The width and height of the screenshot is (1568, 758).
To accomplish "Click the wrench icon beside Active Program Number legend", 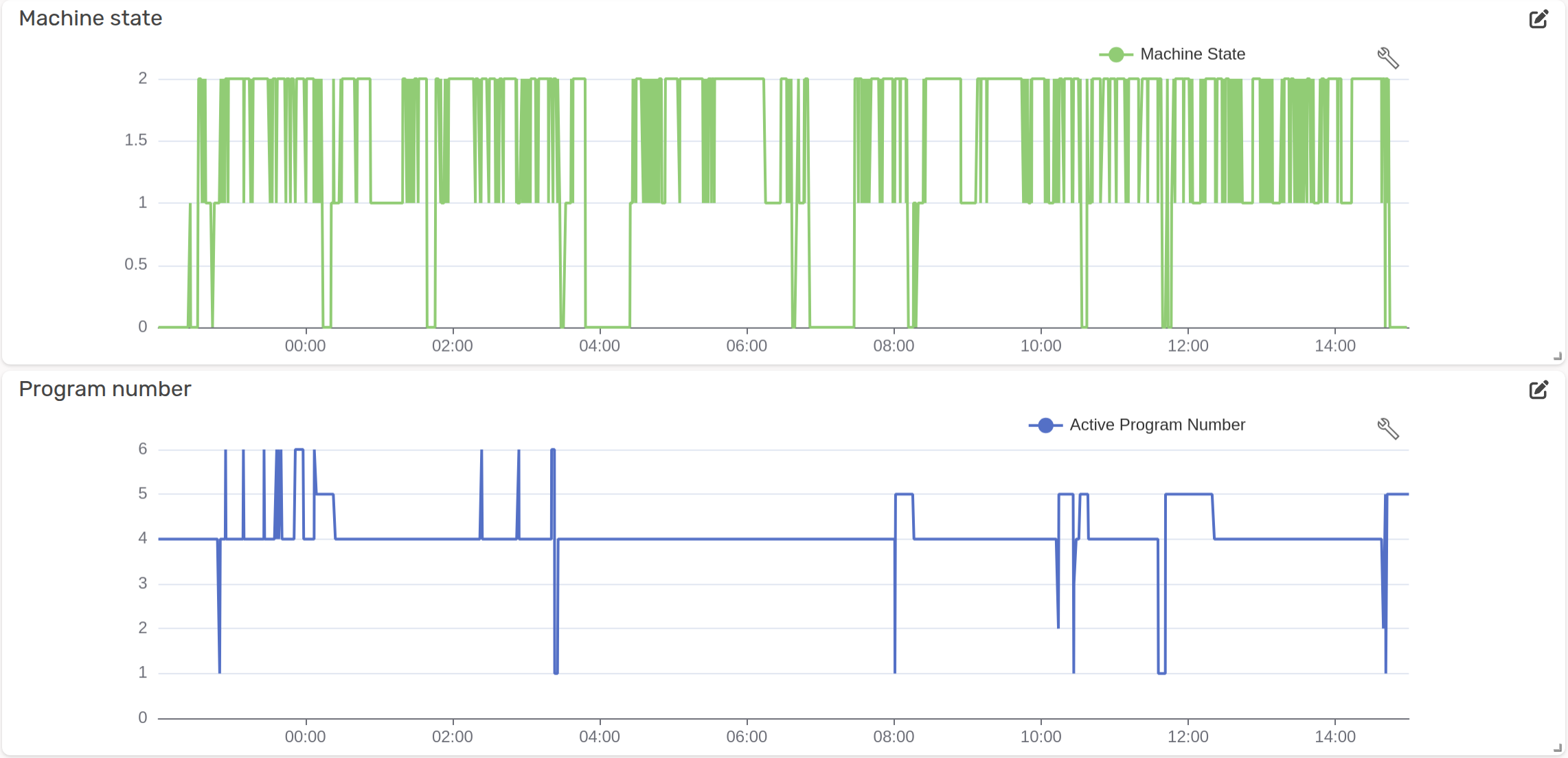I will tap(1389, 429).
